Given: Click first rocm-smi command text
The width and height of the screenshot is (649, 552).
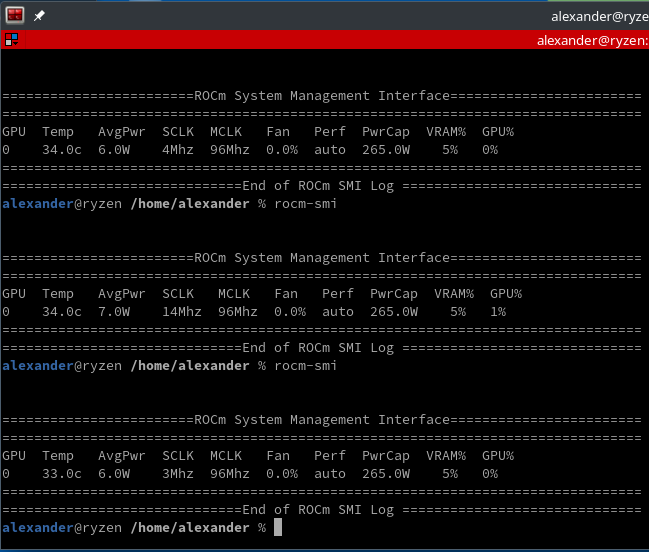Looking at the screenshot, I should tap(305, 204).
